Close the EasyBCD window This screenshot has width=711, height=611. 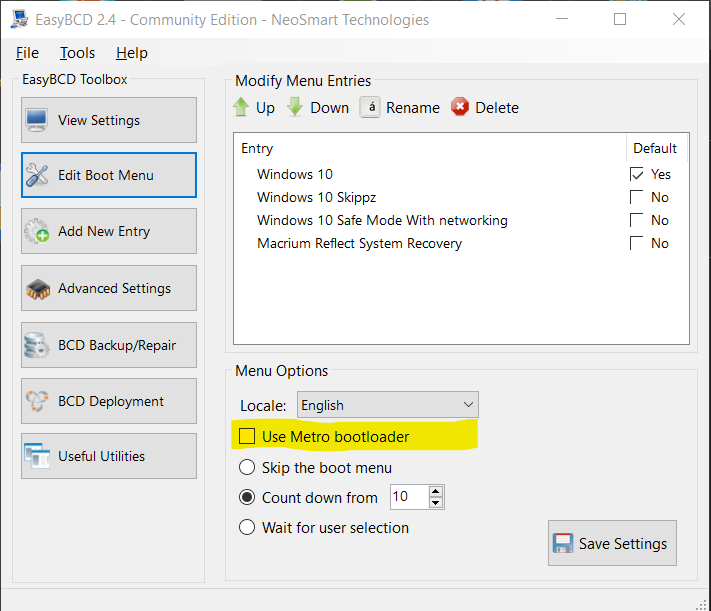pos(679,19)
